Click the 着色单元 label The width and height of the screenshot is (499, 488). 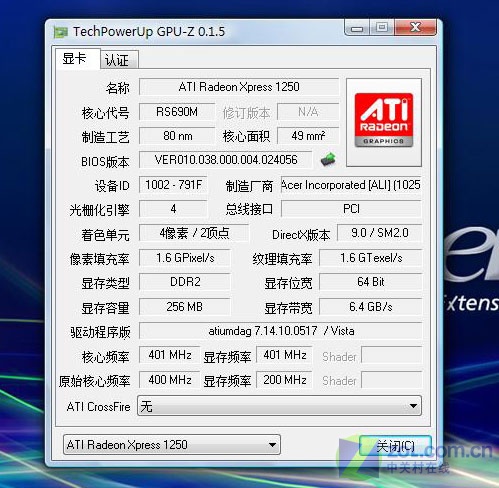tap(105, 235)
